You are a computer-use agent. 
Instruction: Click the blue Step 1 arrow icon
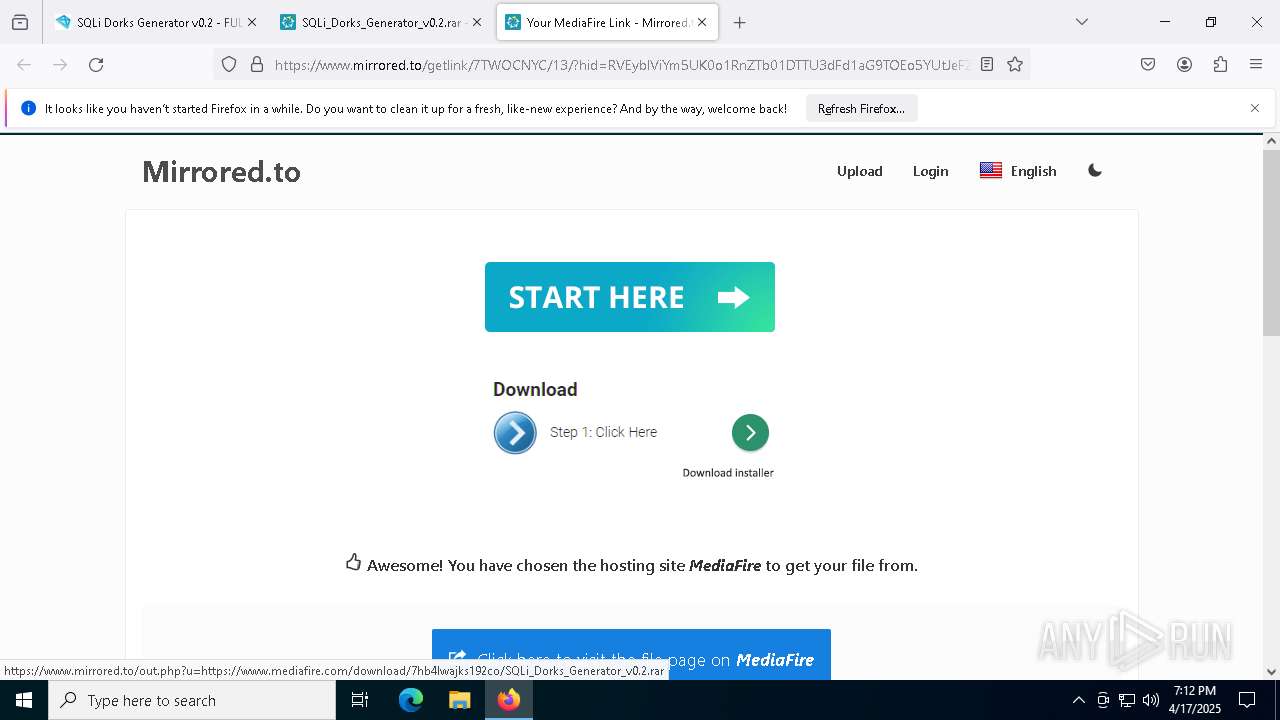pyautogui.click(x=515, y=433)
